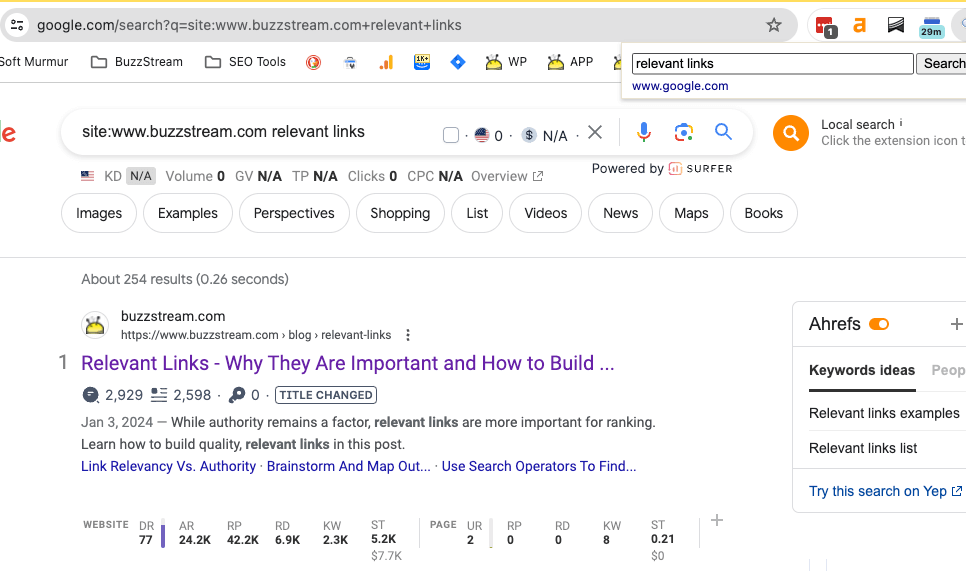This screenshot has width=966, height=571.
Task: Open 'Use Search Operators To Find...' sitelink
Action: pos(538,466)
